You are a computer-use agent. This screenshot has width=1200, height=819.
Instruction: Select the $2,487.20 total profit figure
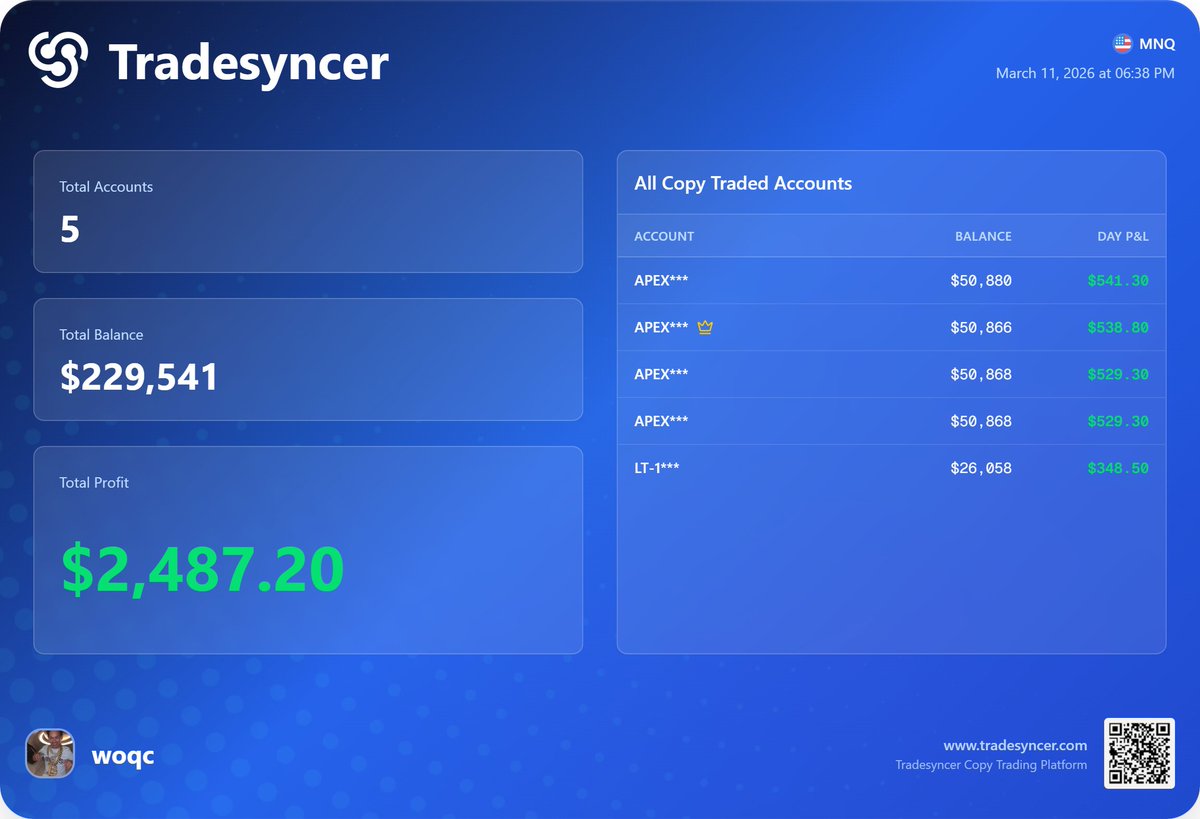(x=203, y=568)
